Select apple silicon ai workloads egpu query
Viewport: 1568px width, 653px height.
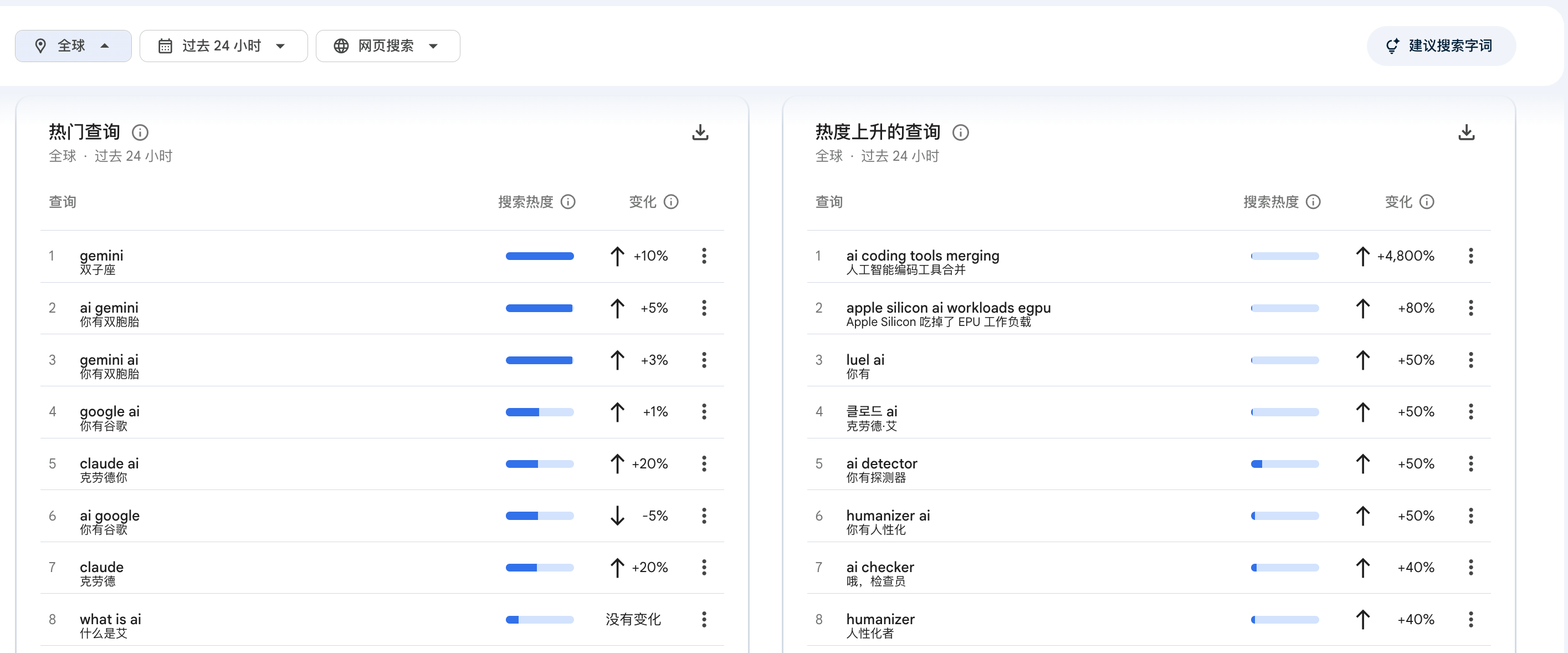pyautogui.click(x=949, y=308)
